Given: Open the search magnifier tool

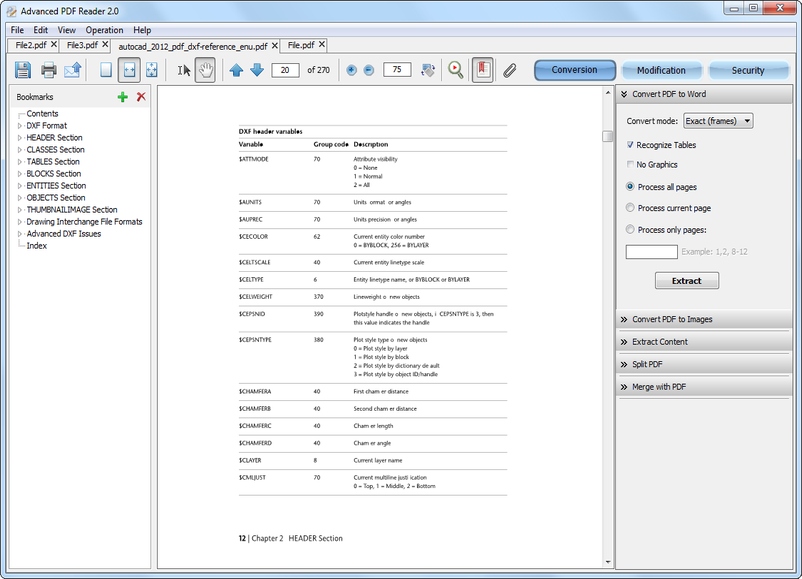Looking at the screenshot, I should [x=455, y=70].
